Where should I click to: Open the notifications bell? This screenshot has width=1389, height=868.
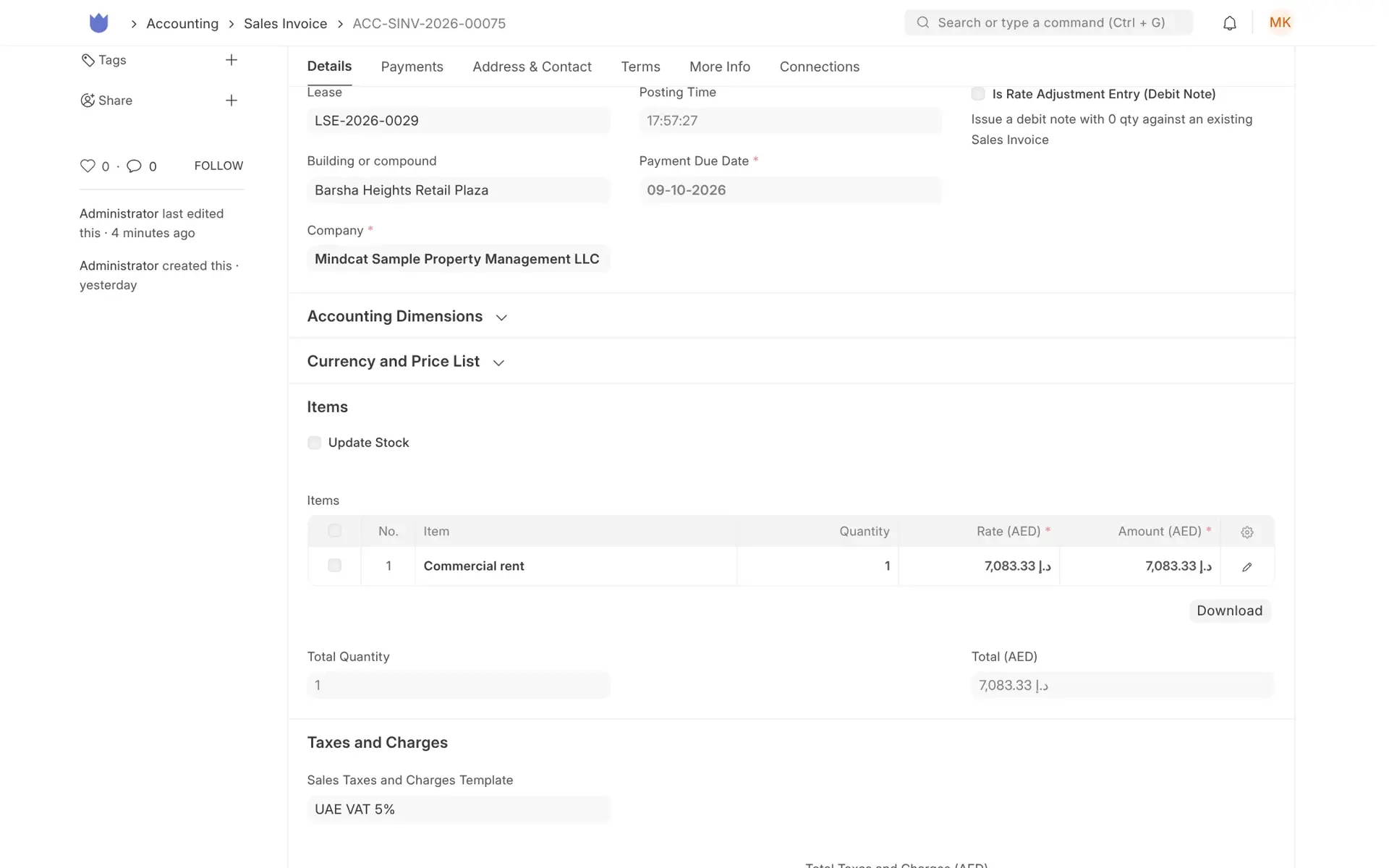[x=1229, y=23]
